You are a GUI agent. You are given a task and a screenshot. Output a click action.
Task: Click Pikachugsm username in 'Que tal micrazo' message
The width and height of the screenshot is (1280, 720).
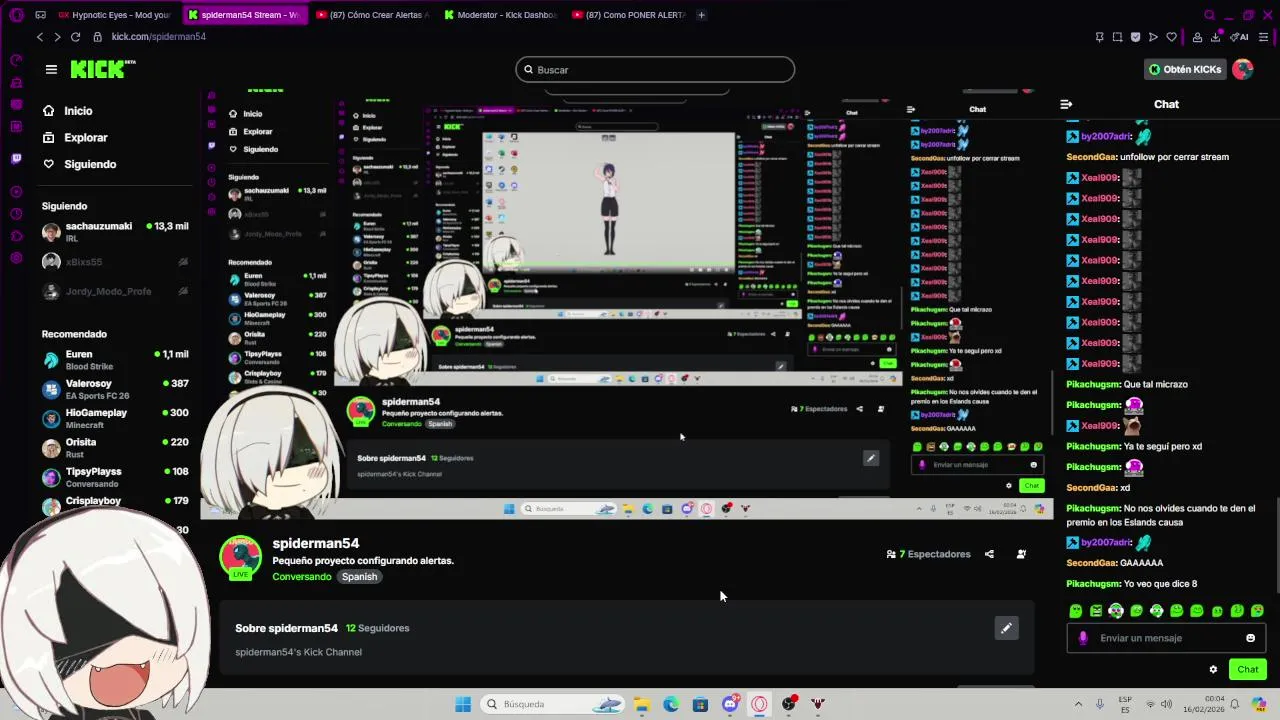tap(1093, 384)
